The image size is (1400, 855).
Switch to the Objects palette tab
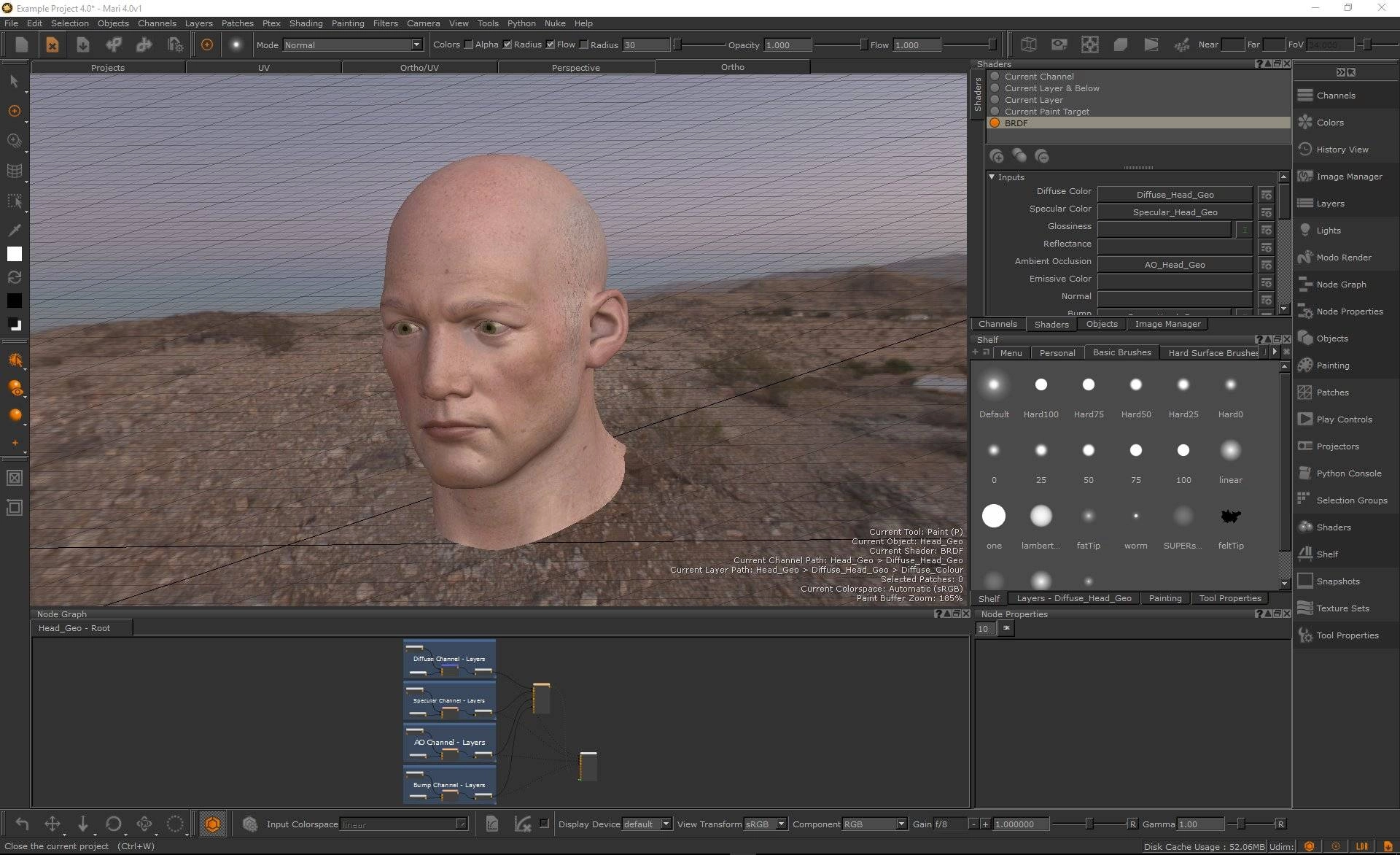click(1101, 324)
